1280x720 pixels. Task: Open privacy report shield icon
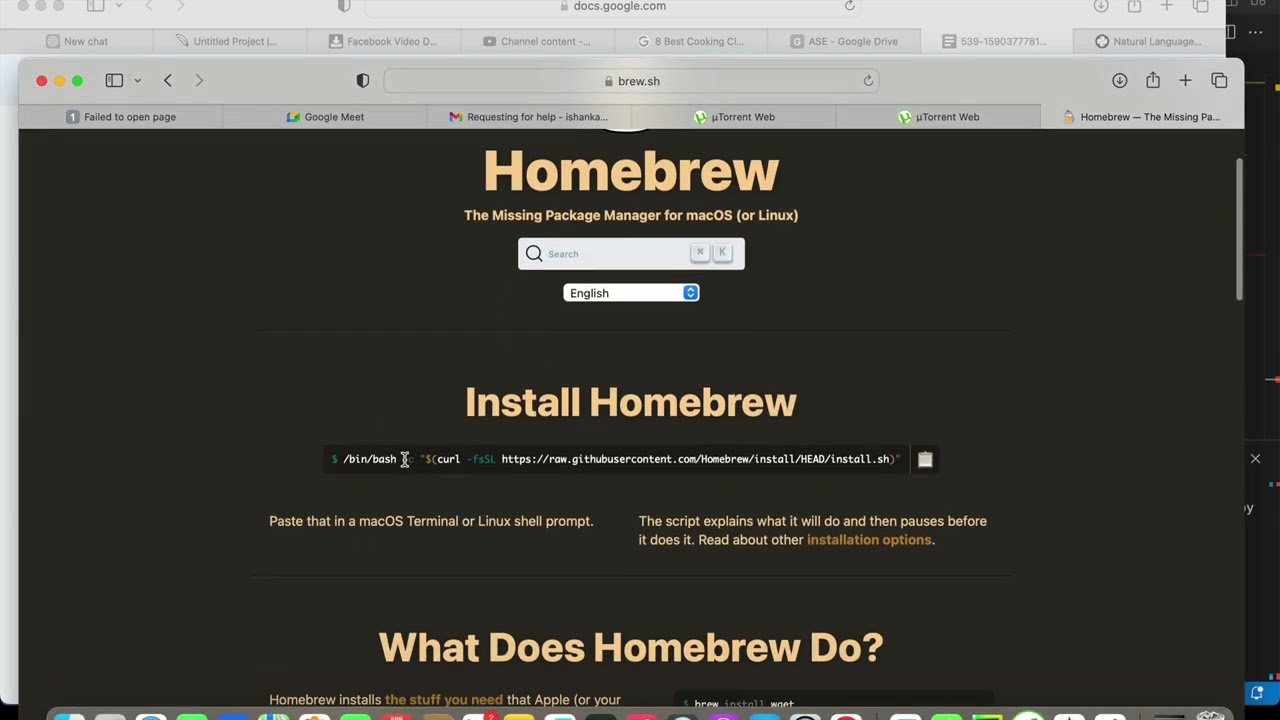click(x=363, y=81)
